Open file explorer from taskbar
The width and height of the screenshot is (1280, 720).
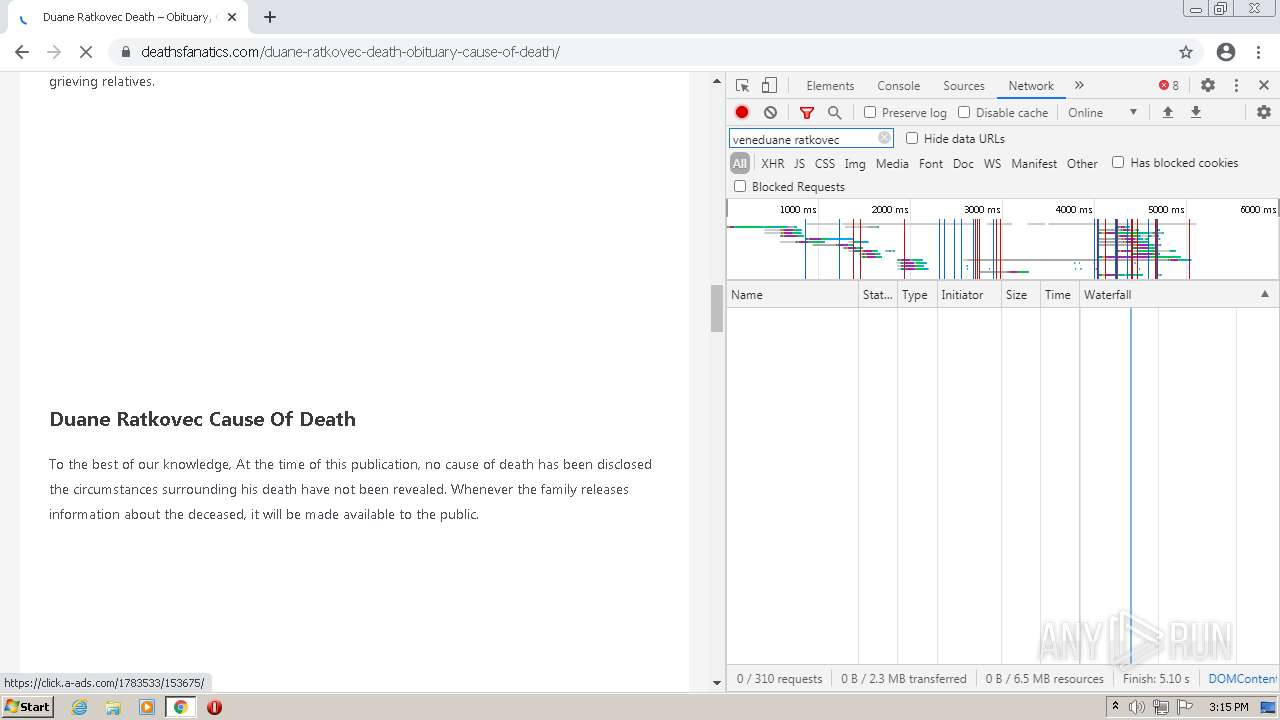(x=113, y=707)
